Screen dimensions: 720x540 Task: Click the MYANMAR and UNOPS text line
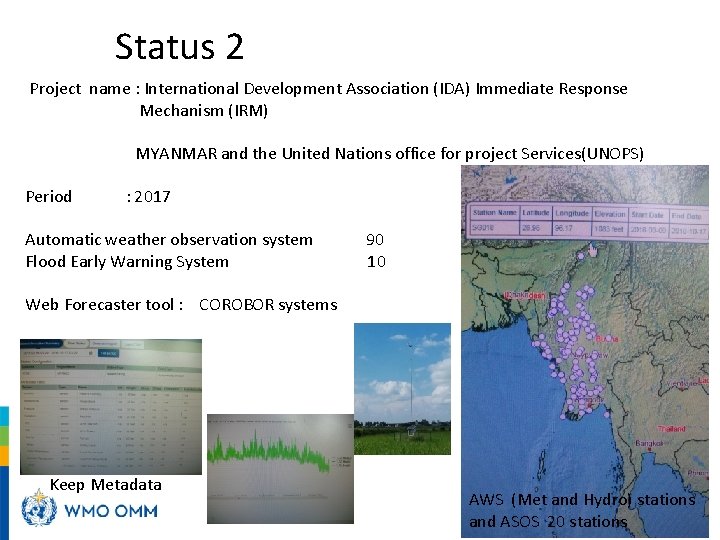pos(390,153)
